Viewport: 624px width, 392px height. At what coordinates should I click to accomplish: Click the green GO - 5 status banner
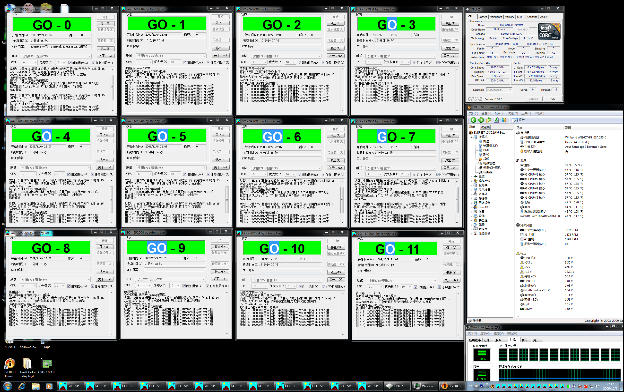pos(167,136)
